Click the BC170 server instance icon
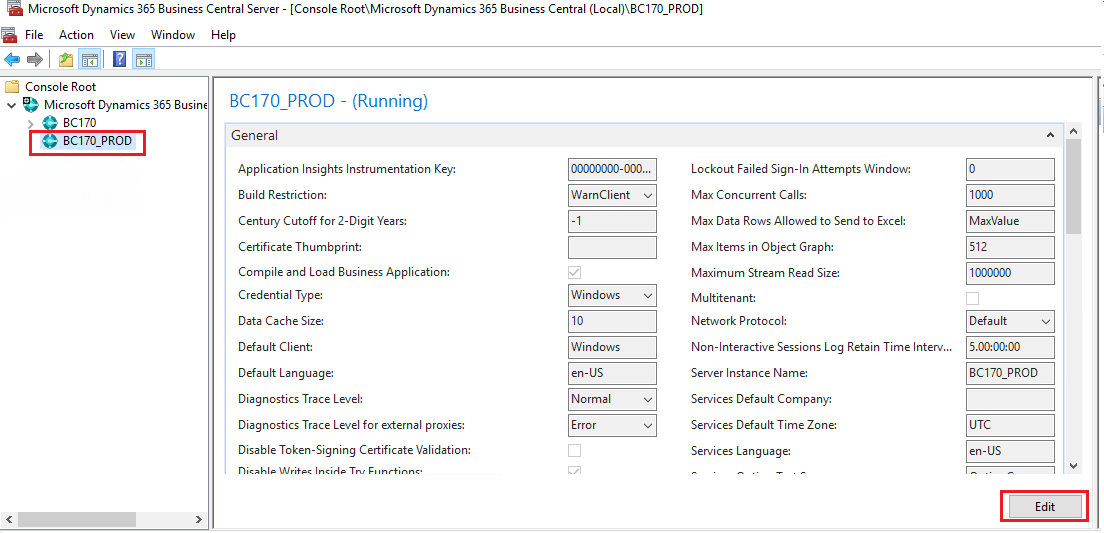The height and width of the screenshot is (533, 1104). 50,123
